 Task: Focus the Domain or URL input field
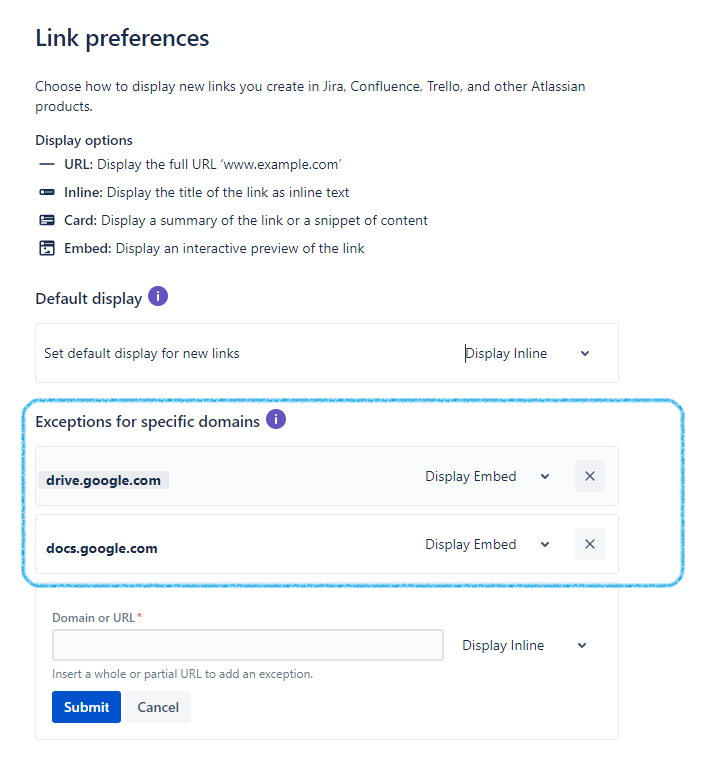[247, 645]
